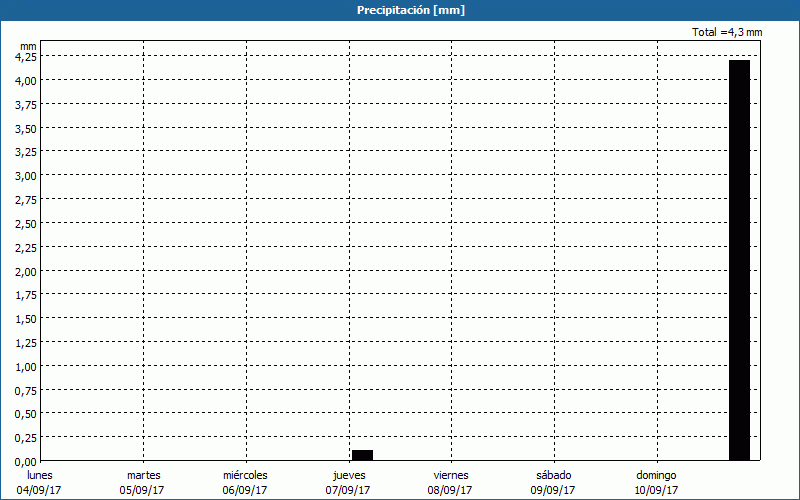Viewport: 800px width, 500px height.
Task: Click the 06/09/17 date label
Action: [245, 490]
